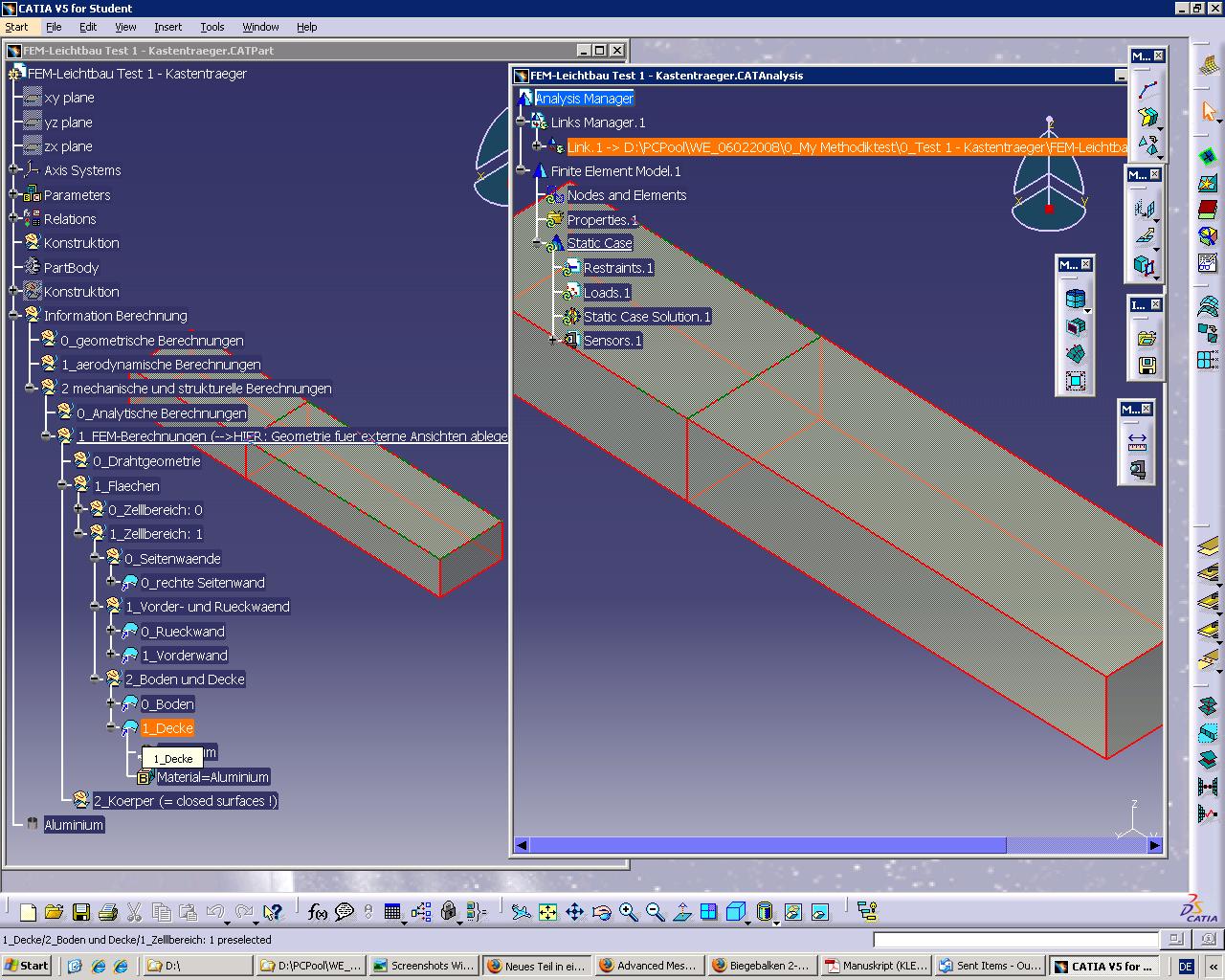1225x980 pixels.
Task: Click the New document icon
Action: [28, 912]
